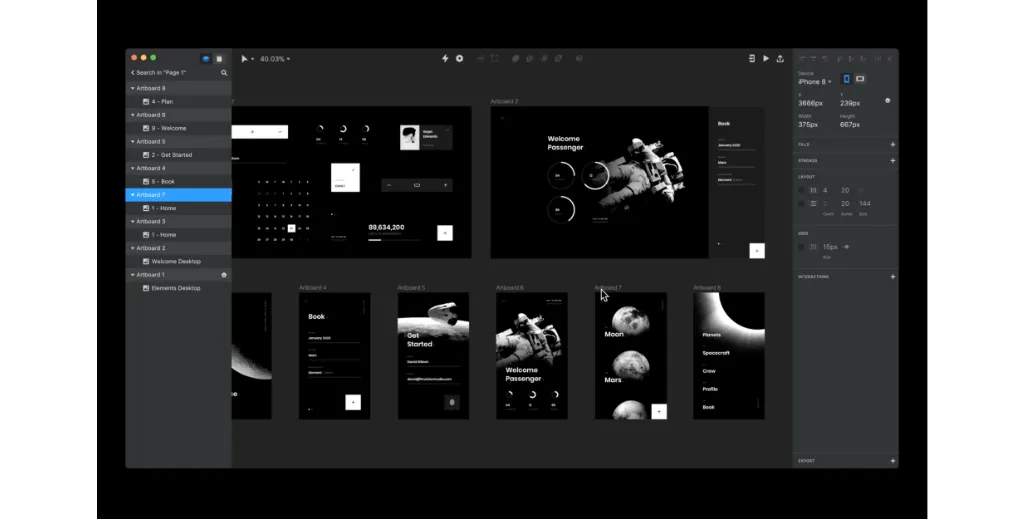Collapse Artboard 5 in layer list
The width and height of the screenshot is (1024, 519).
(133, 142)
